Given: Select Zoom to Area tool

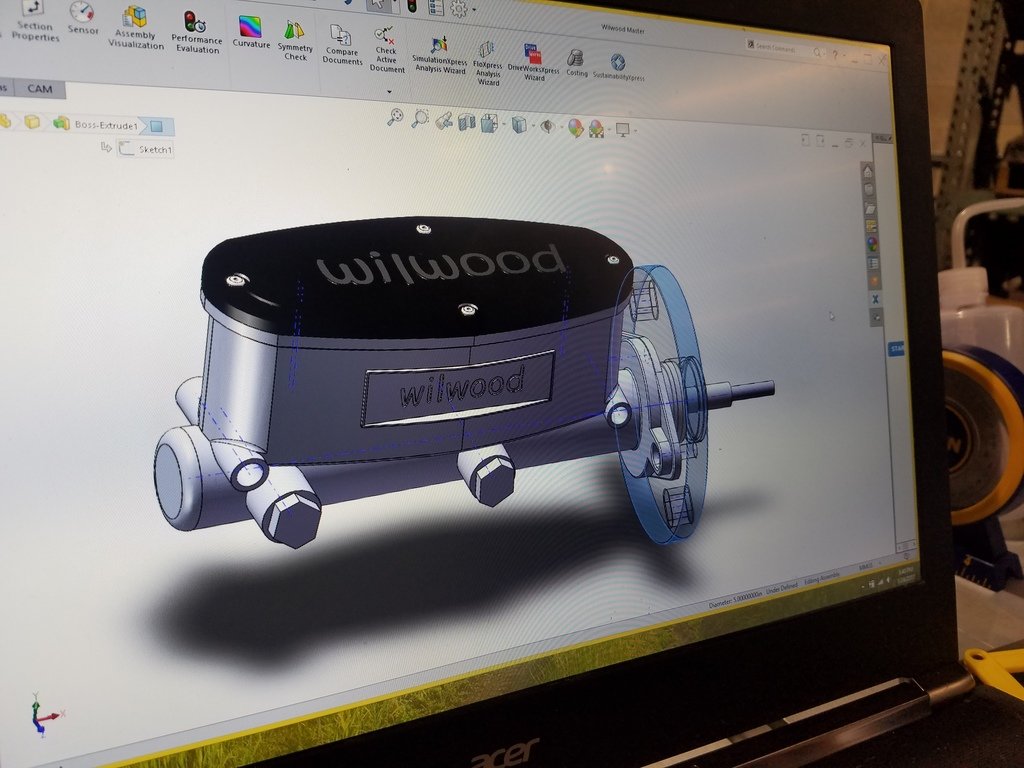Looking at the screenshot, I should point(420,119).
